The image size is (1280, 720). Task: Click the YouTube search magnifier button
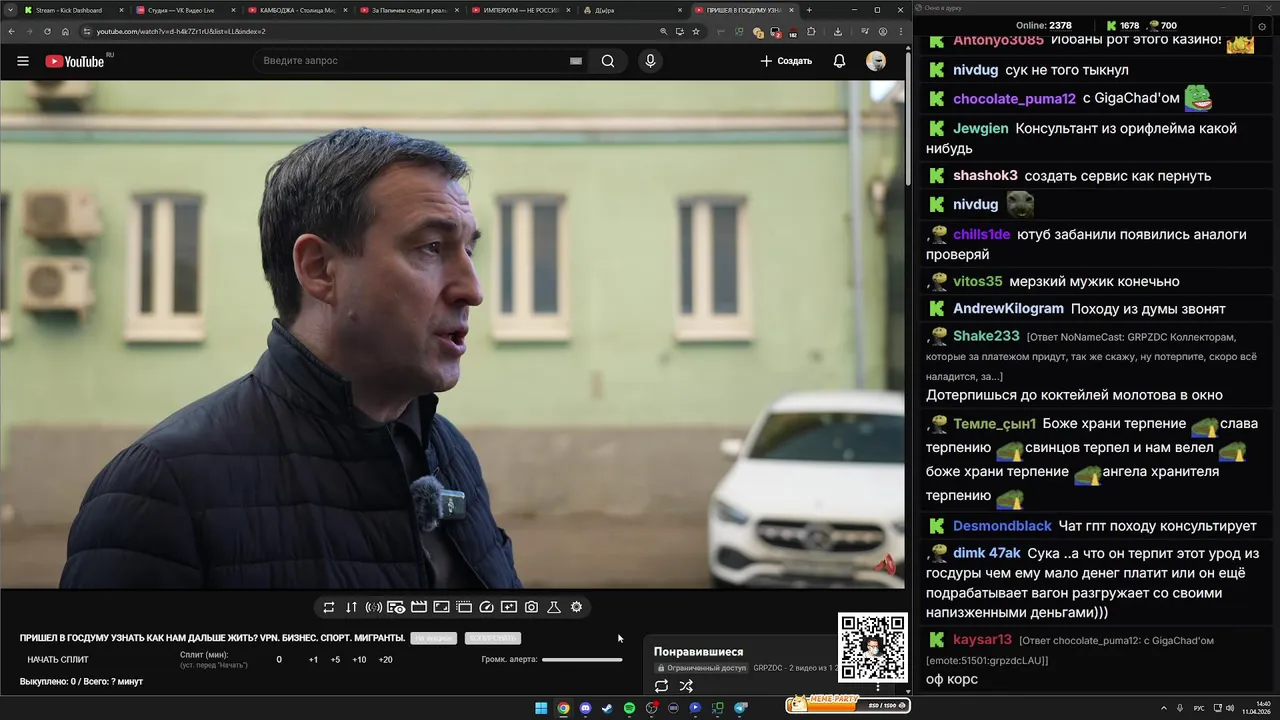[x=608, y=61]
